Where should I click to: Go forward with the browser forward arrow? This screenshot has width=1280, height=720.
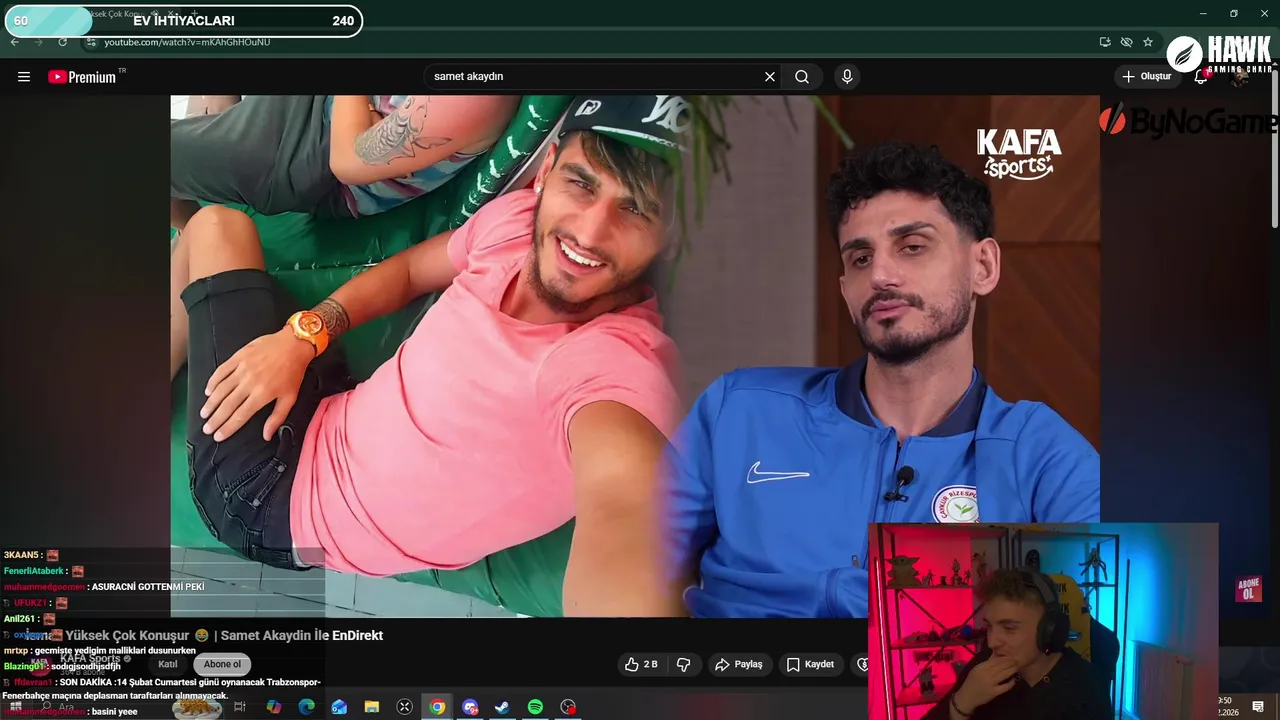(x=39, y=42)
